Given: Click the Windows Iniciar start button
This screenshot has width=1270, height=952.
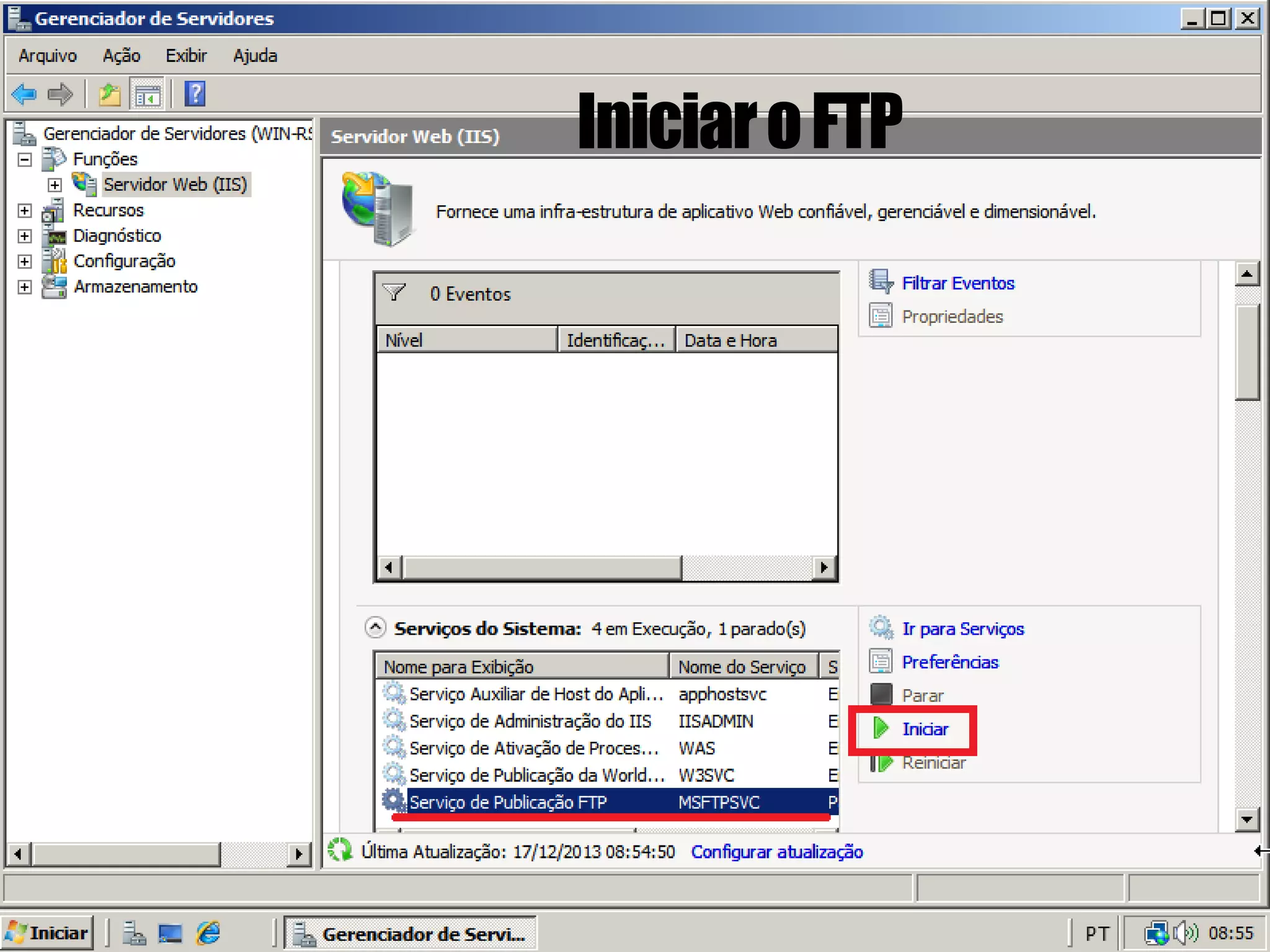Looking at the screenshot, I should pyautogui.click(x=47, y=933).
